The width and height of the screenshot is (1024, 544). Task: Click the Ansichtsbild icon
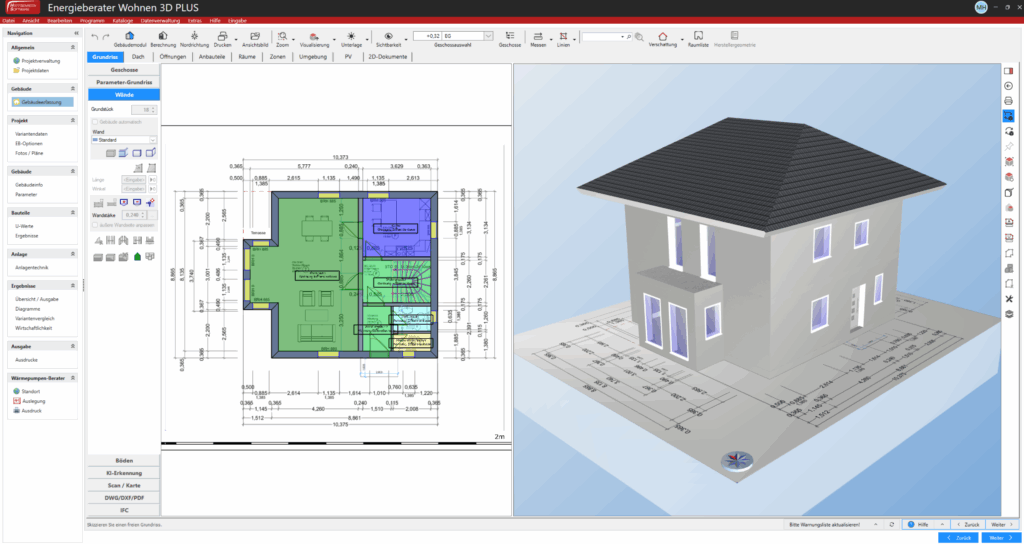254,36
